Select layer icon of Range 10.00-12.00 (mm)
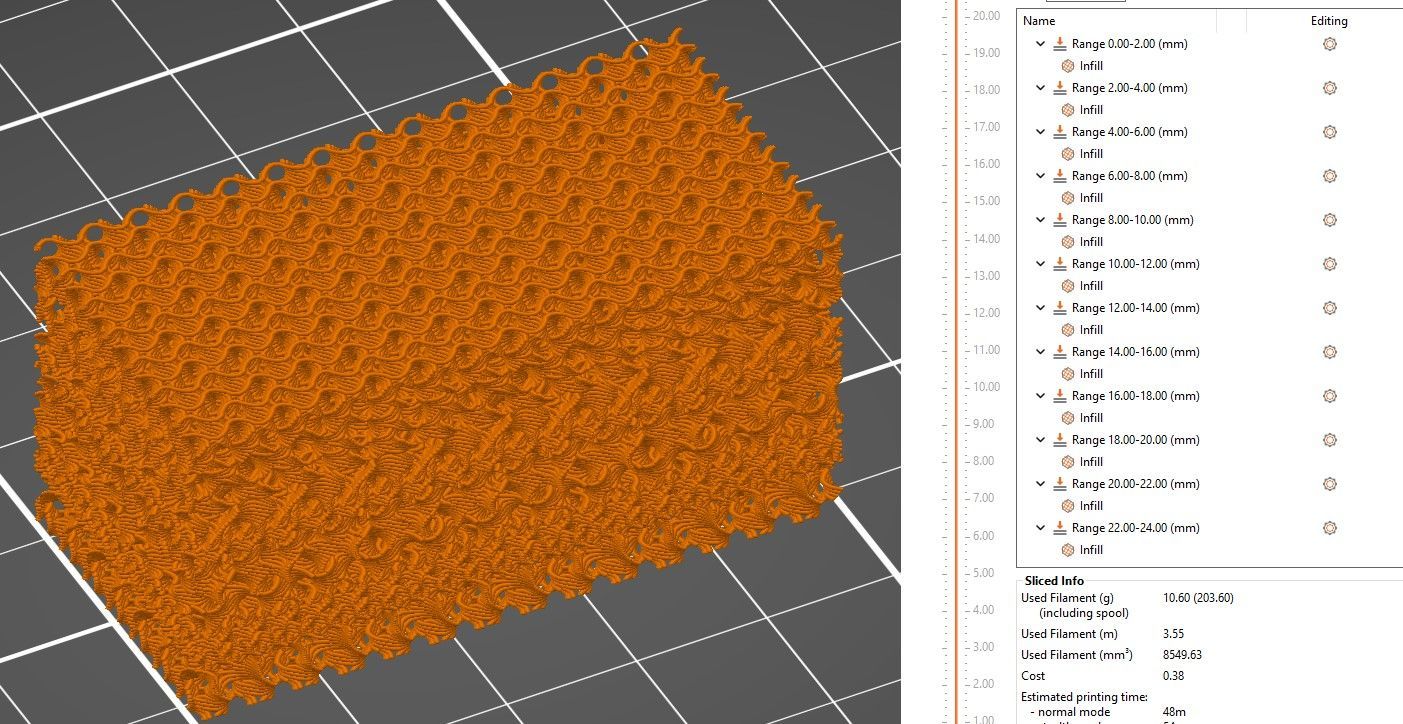1403x724 pixels. [x=1060, y=264]
